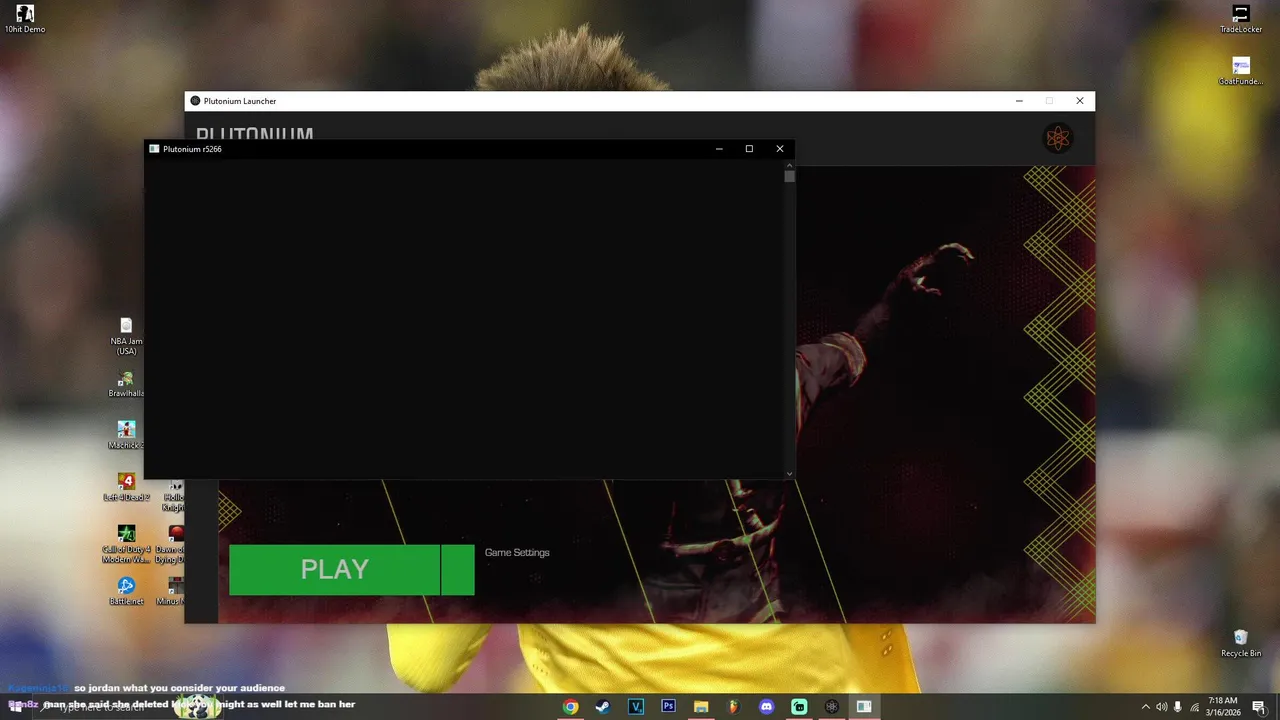
Task: Select the Battle.net desktop shortcut
Action: coord(126,590)
